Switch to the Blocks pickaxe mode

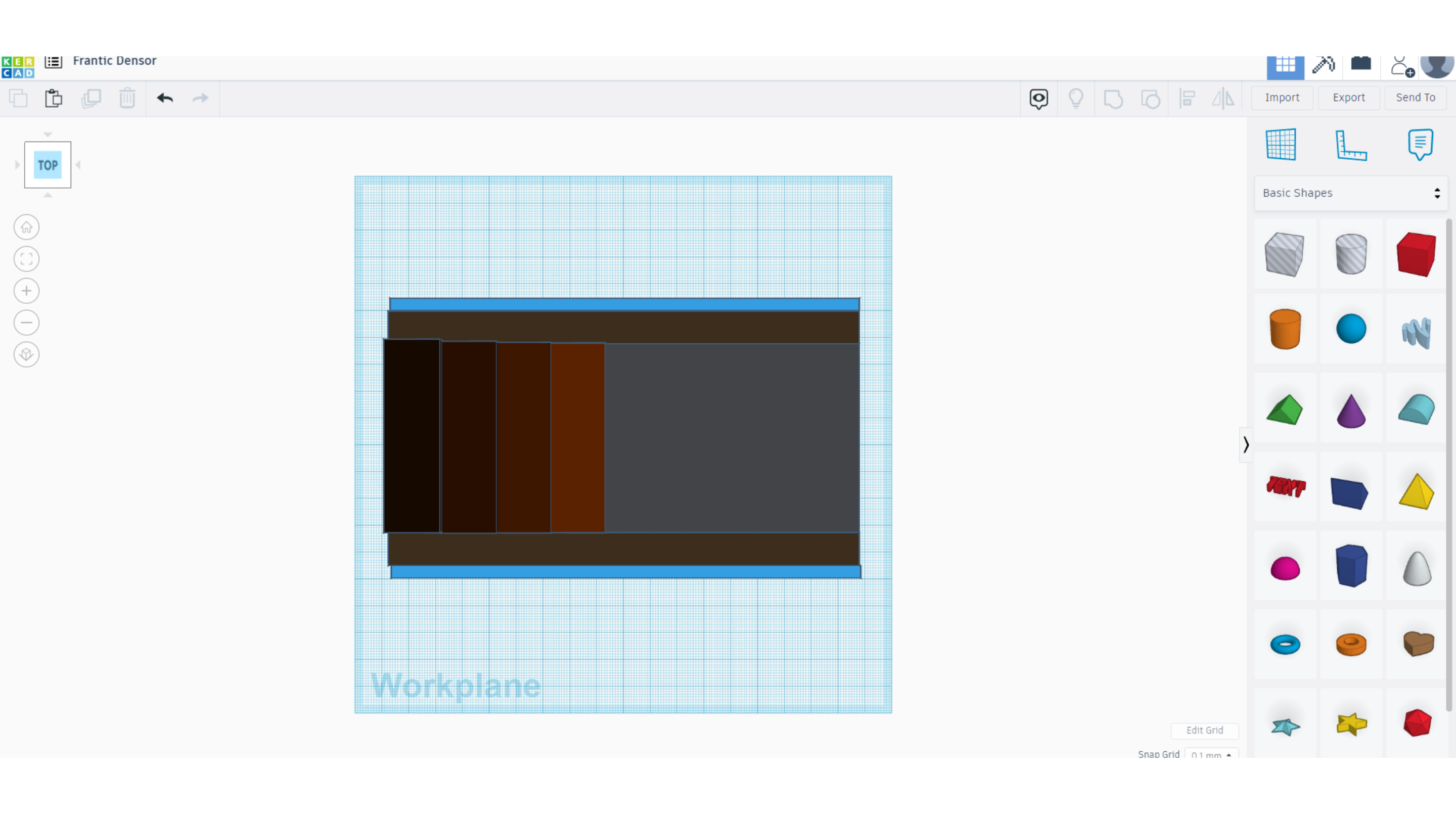[1323, 66]
